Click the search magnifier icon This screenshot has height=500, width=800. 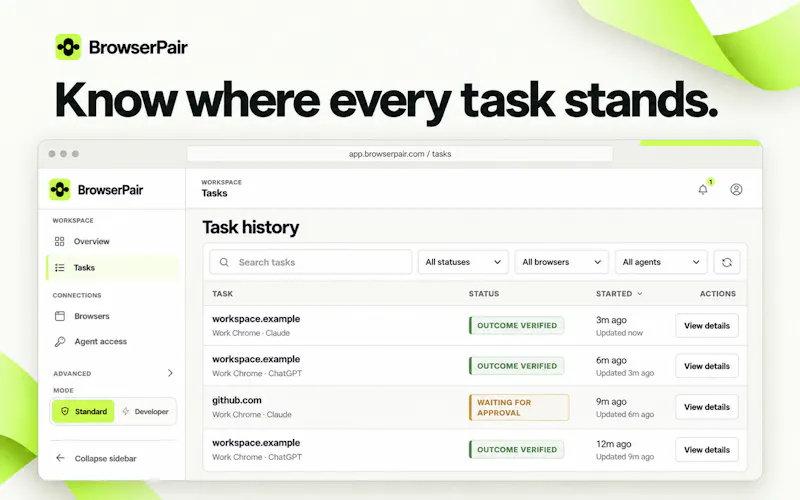[x=224, y=262]
